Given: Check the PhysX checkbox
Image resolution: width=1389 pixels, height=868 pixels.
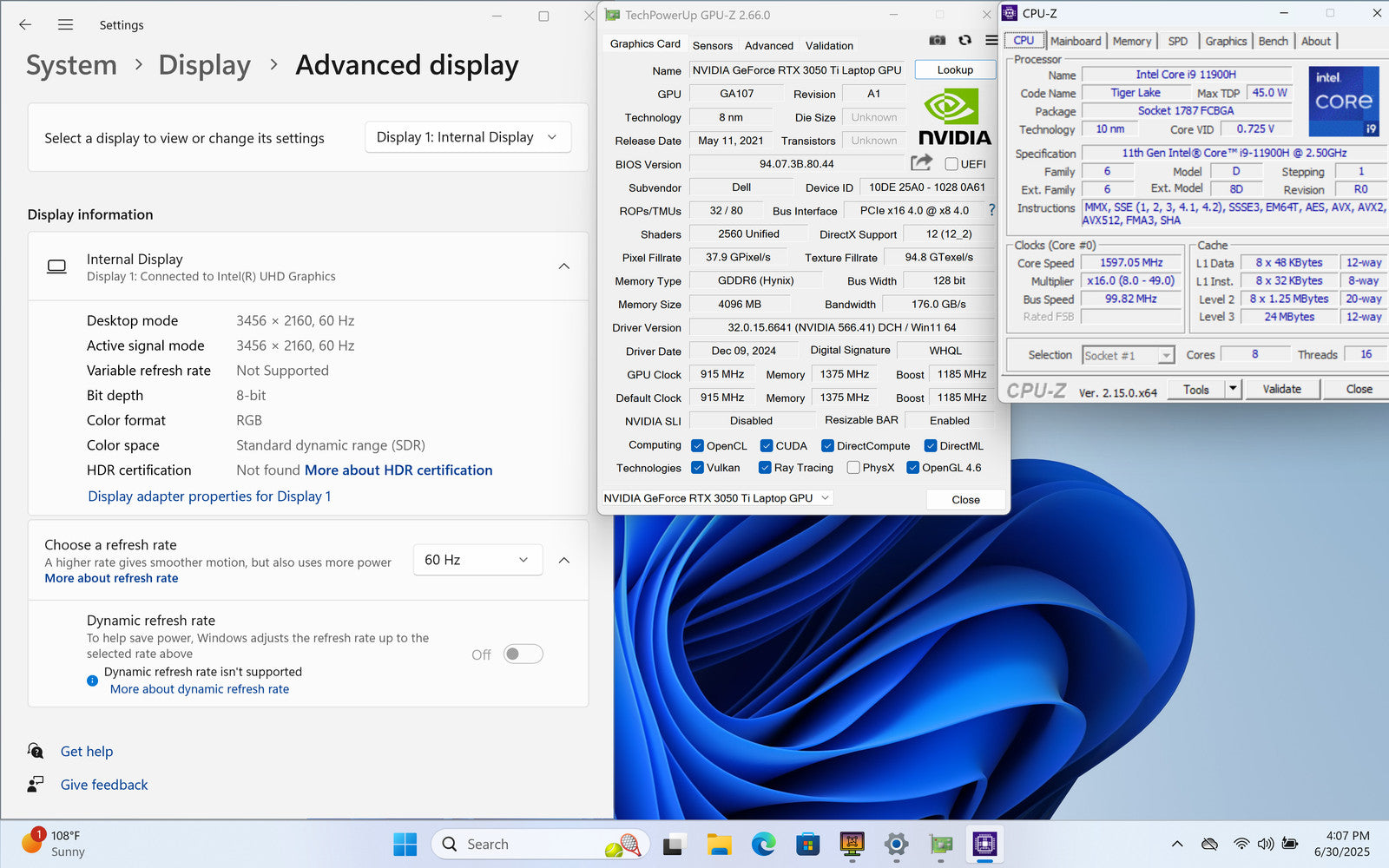Looking at the screenshot, I should pyautogui.click(x=853, y=468).
